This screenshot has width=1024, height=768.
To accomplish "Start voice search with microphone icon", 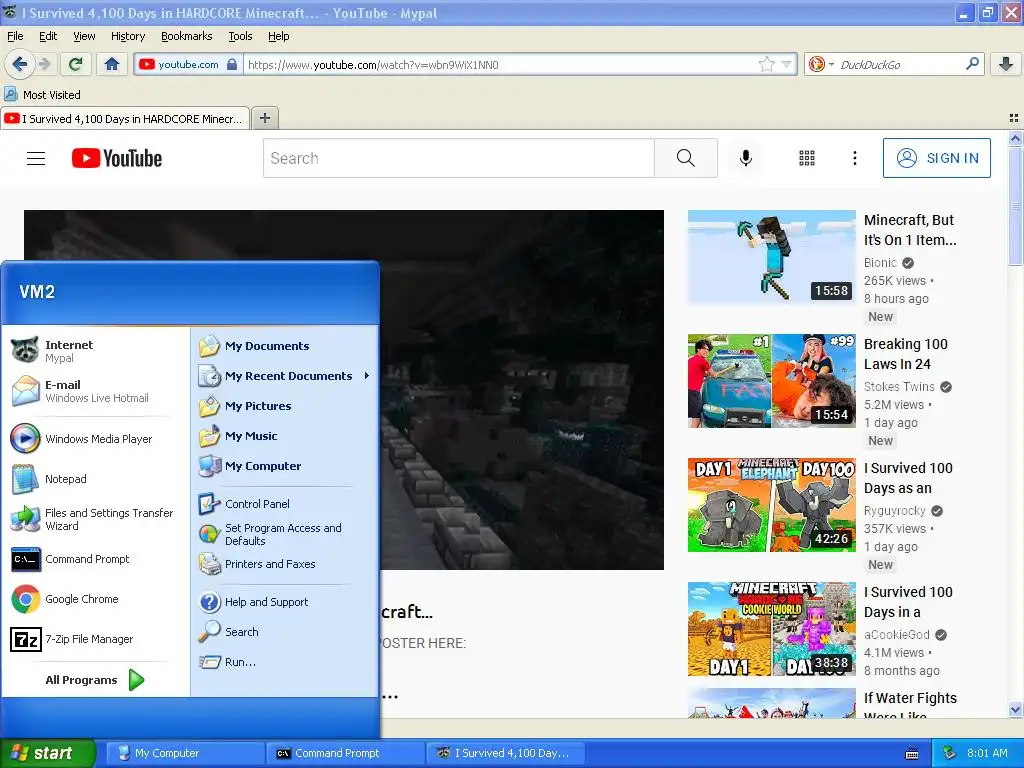I will point(746,158).
